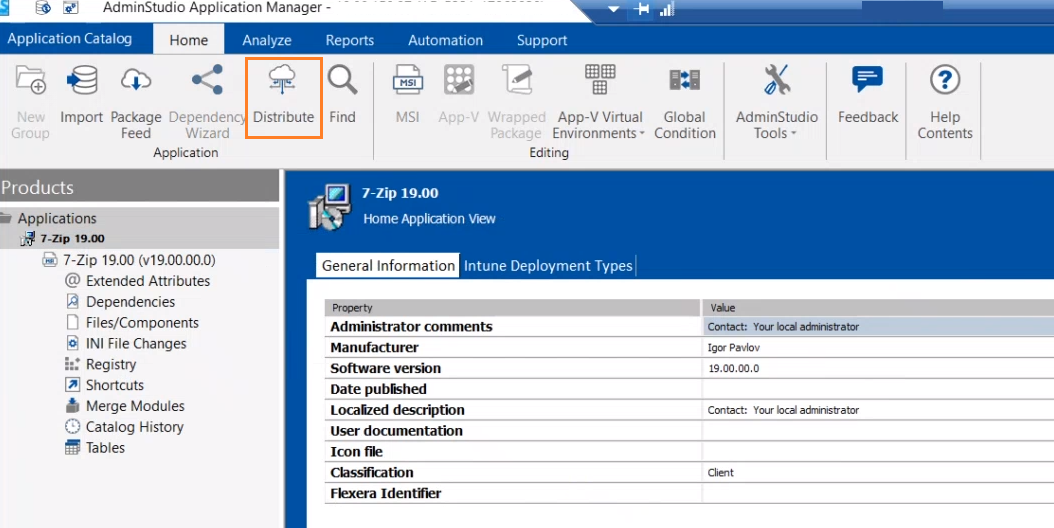
Task: Switch to the Analyze ribbon tab
Action: (x=267, y=40)
